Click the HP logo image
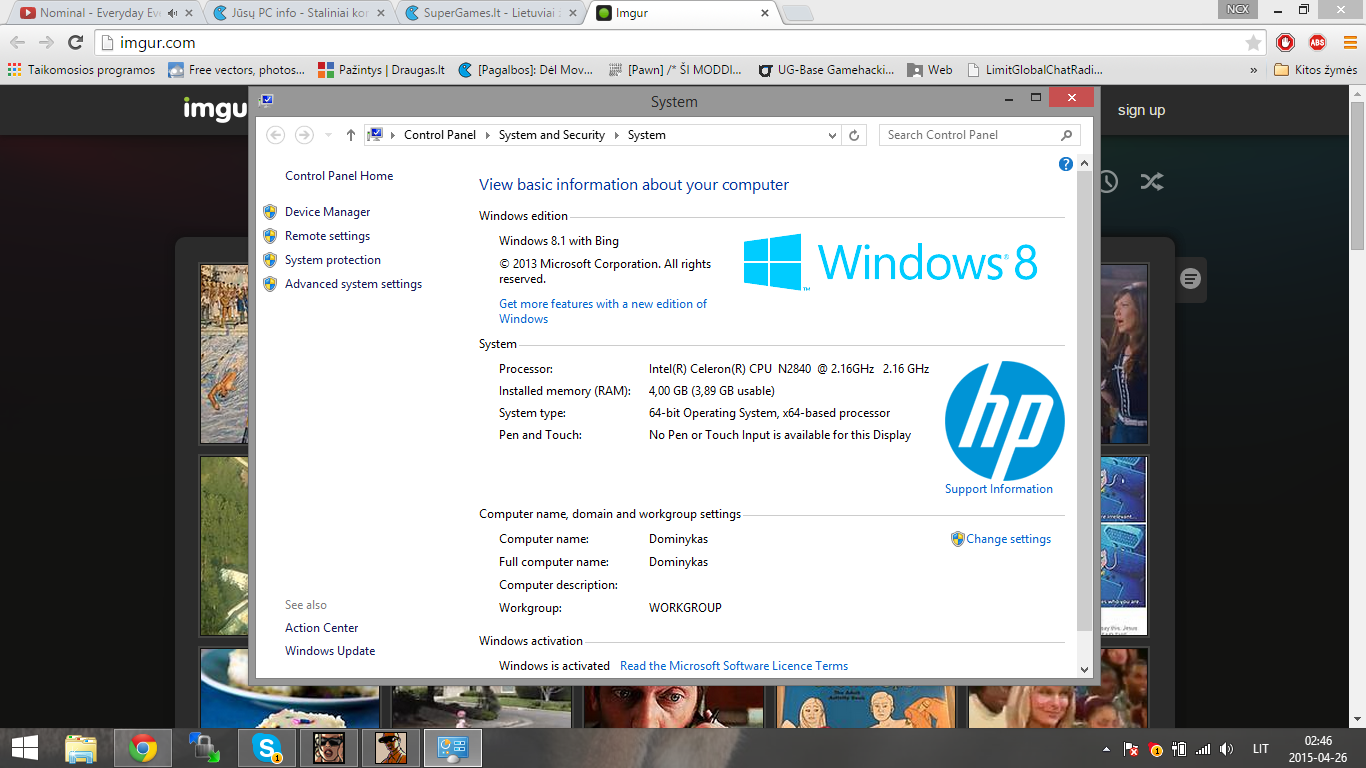This screenshot has height=768, width=1366. click(1004, 421)
